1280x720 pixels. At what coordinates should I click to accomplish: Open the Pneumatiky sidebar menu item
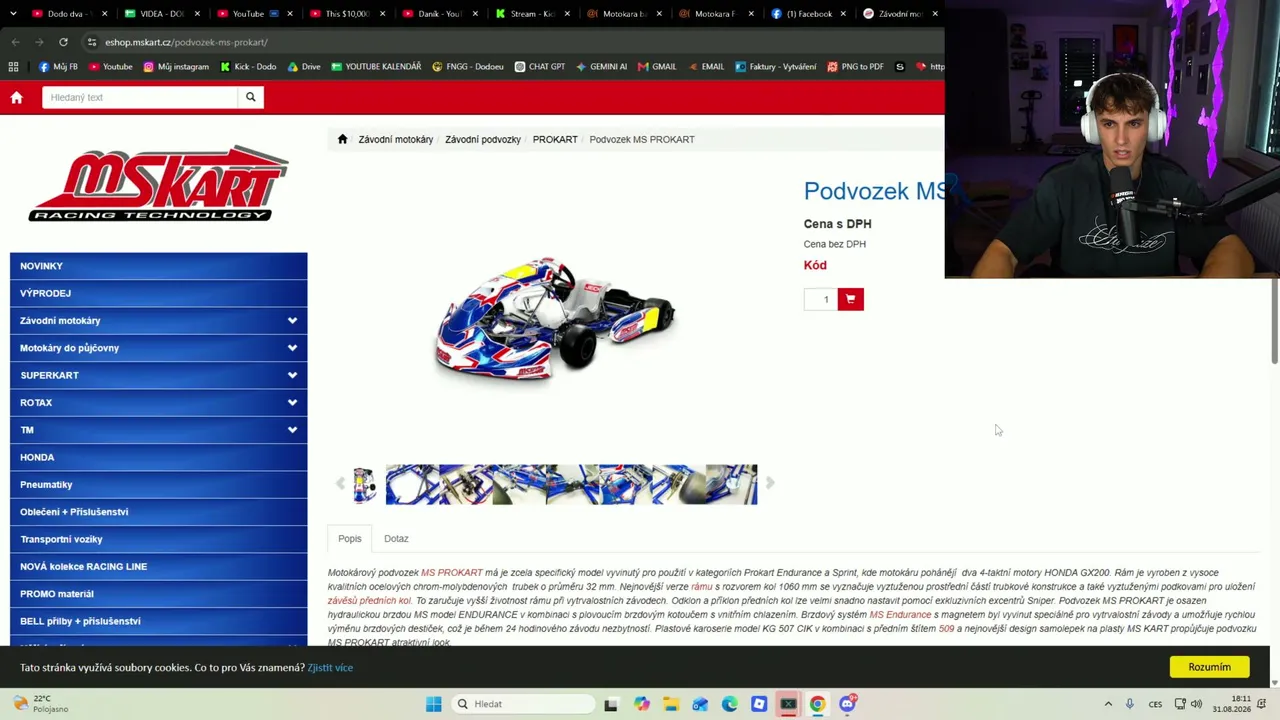[x=159, y=485]
